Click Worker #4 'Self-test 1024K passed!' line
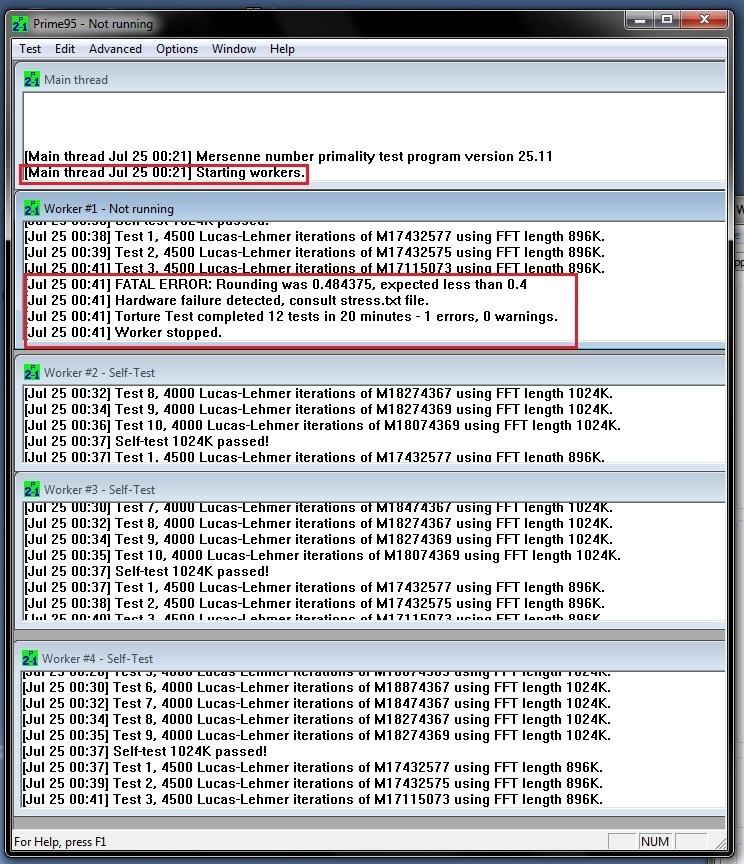Viewport: 744px width, 864px height. 144,751
